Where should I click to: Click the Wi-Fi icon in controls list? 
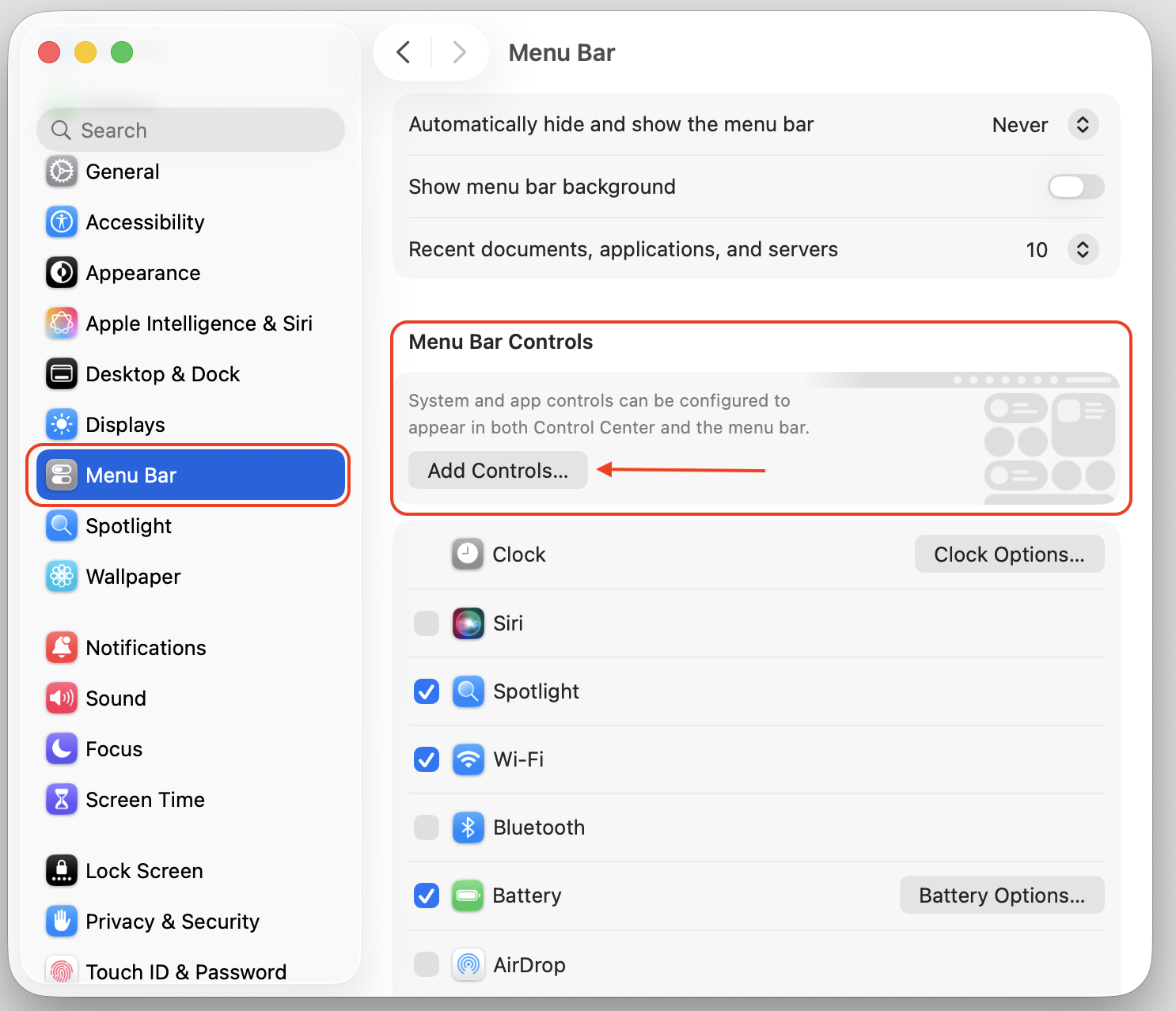pyautogui.click(x=469, y=759)
